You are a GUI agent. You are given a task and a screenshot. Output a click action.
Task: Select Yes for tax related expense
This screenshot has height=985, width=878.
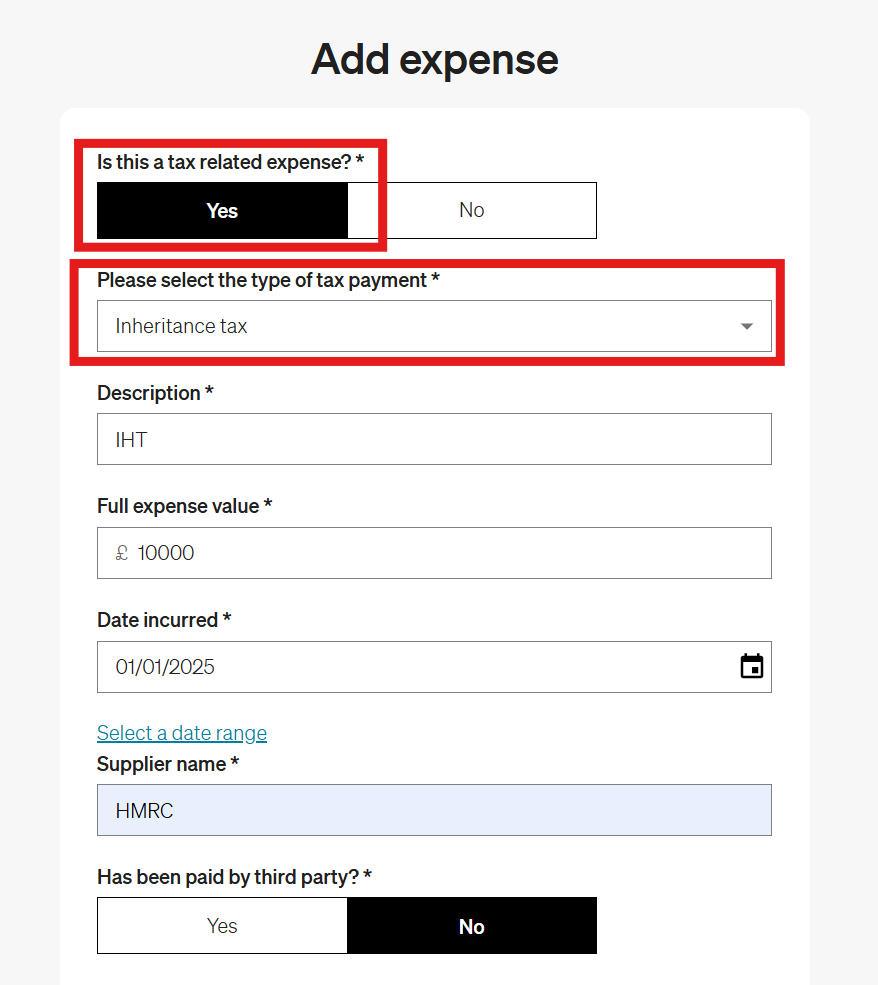click(x=222, y=211)
